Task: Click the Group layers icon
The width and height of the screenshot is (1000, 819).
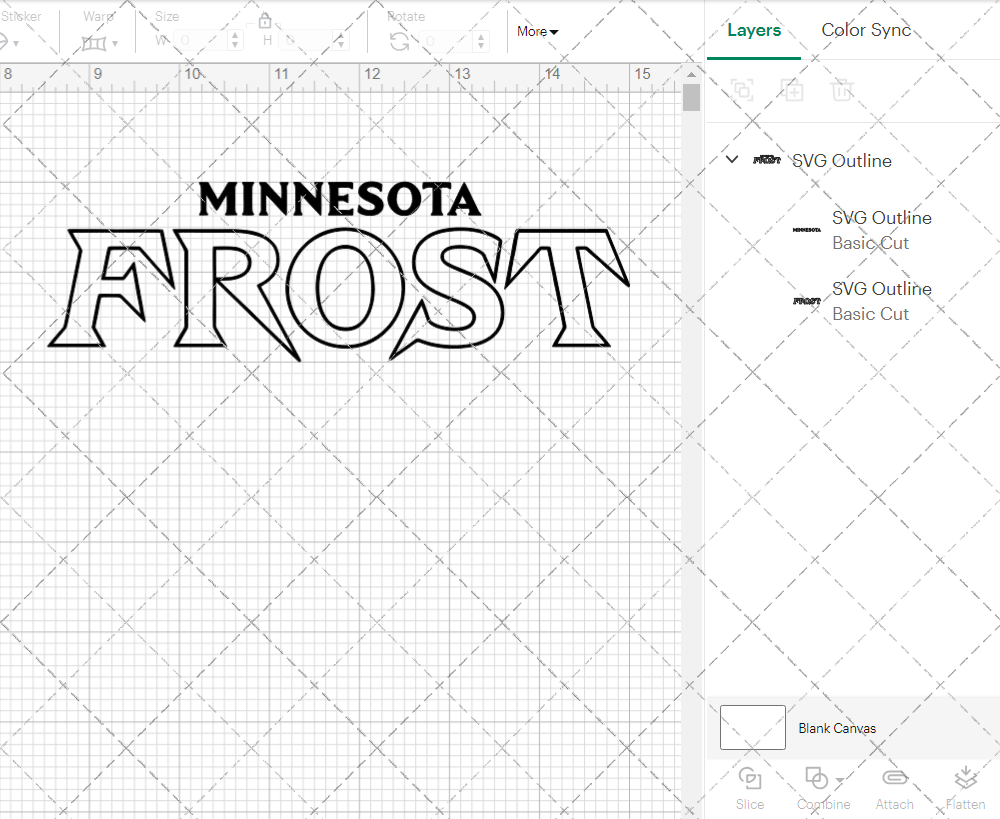Action: 743,90
